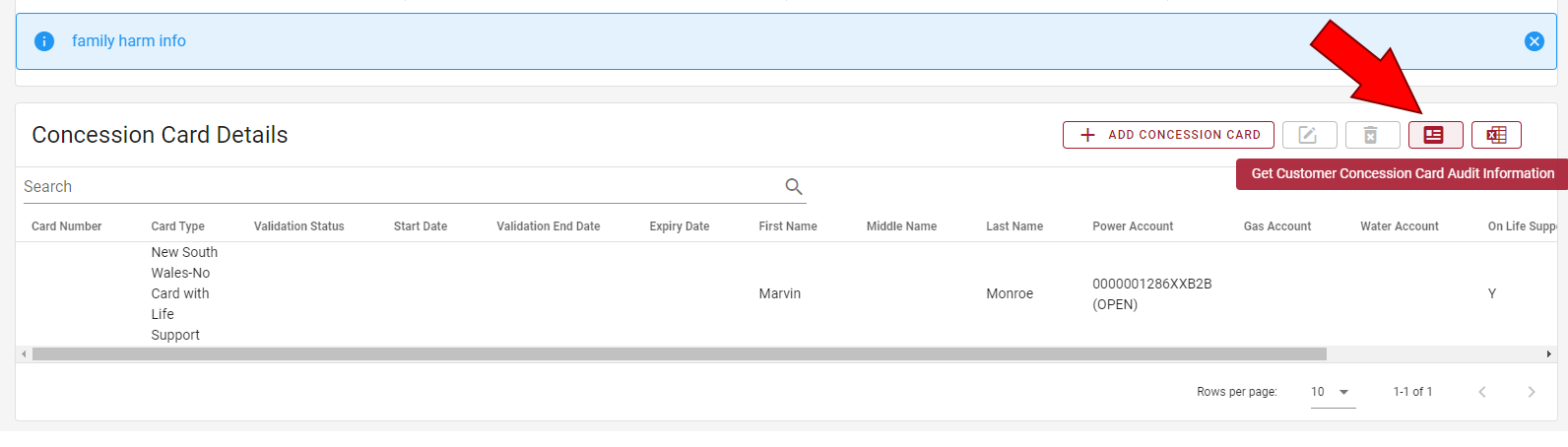The width and height of the screenshot is (1568, 447).
Task: Click into the Search input field
Action: (394, 186)
